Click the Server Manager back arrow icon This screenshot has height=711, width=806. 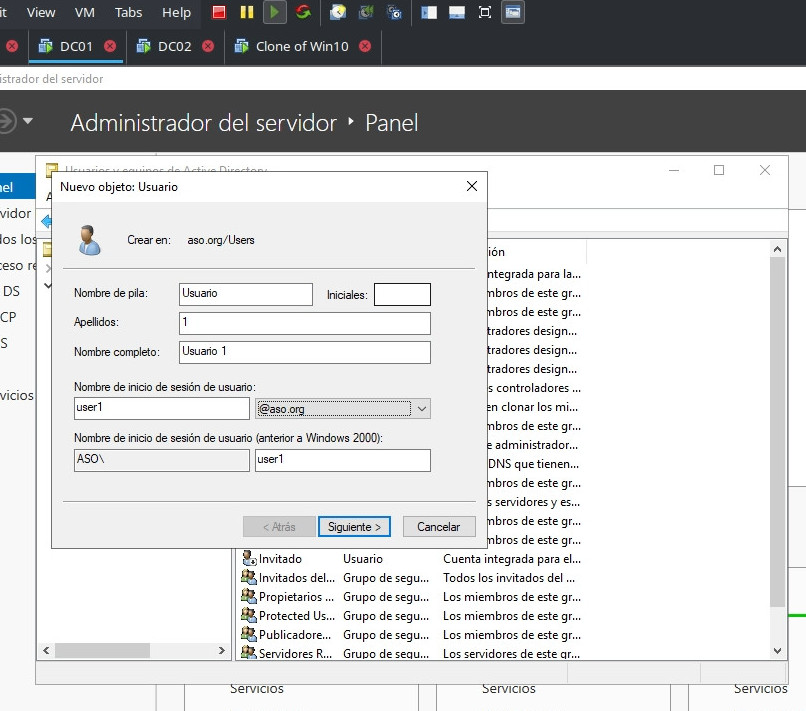(6, 122)
